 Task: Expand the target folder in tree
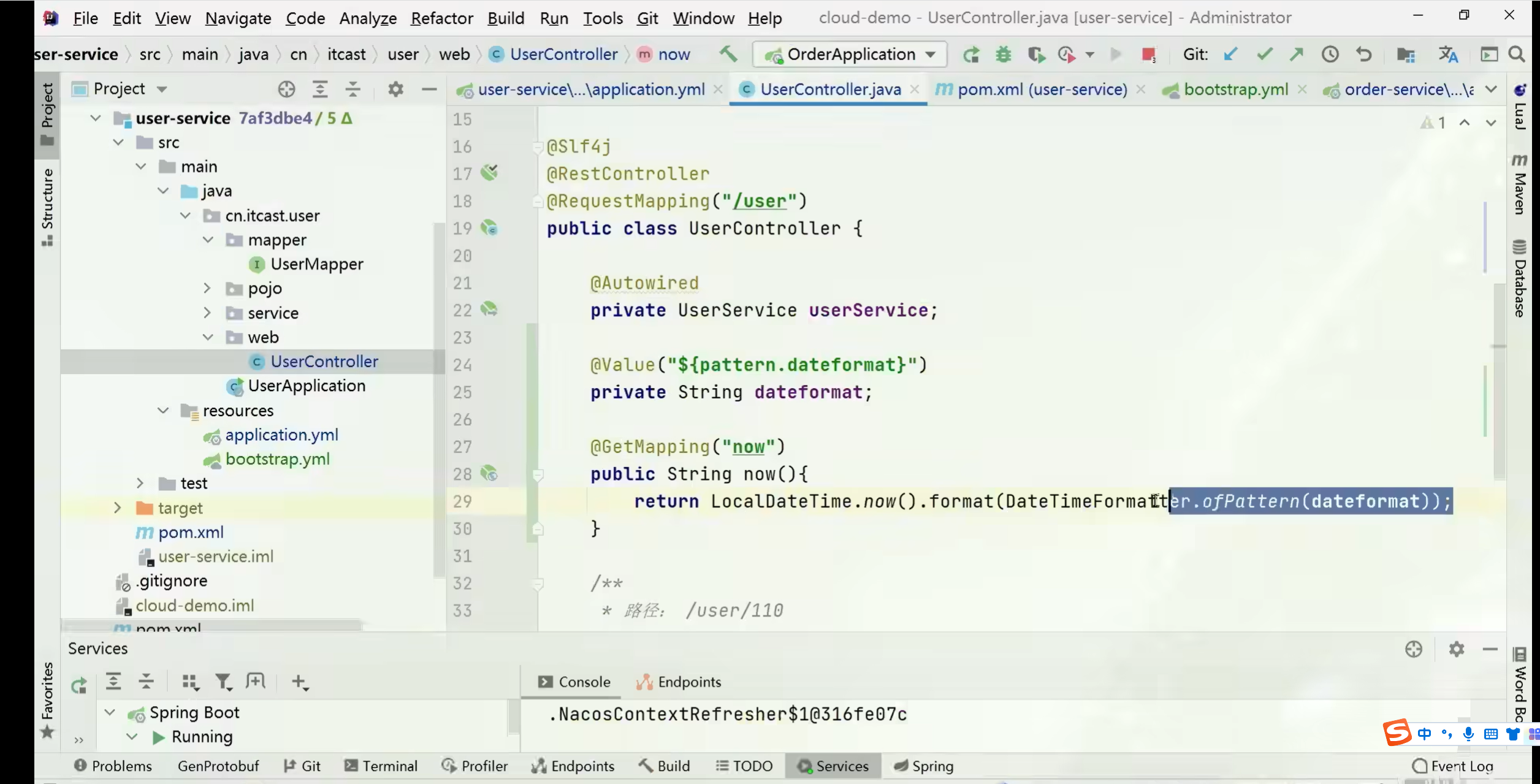(x=117, y=508)
